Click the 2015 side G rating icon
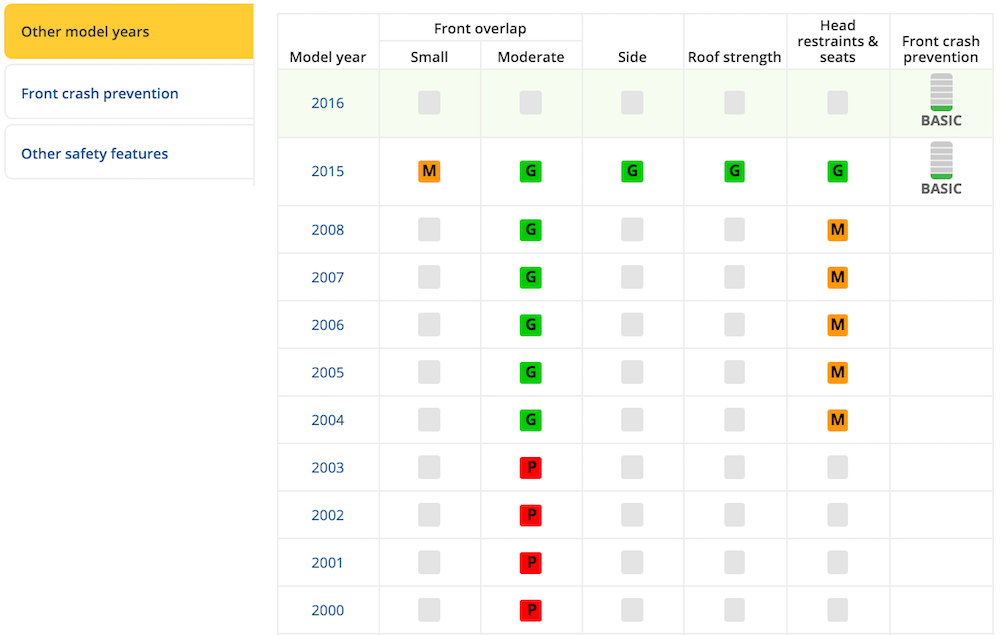This screenshot has height=635, width=1000. click(x=632, y=171)
